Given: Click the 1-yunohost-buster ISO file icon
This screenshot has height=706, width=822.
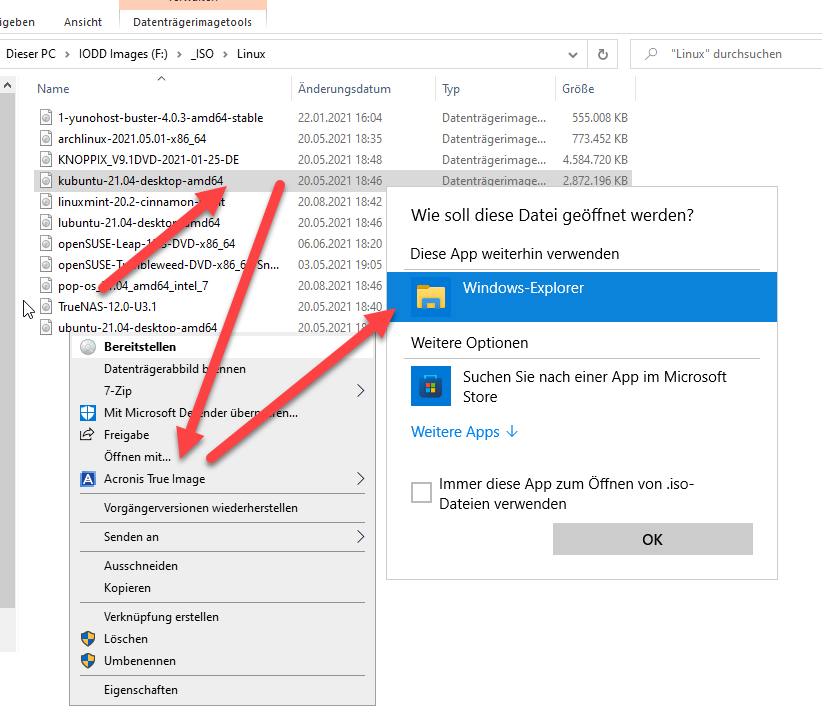Looking at the screenshot, I should coord(46,117).
